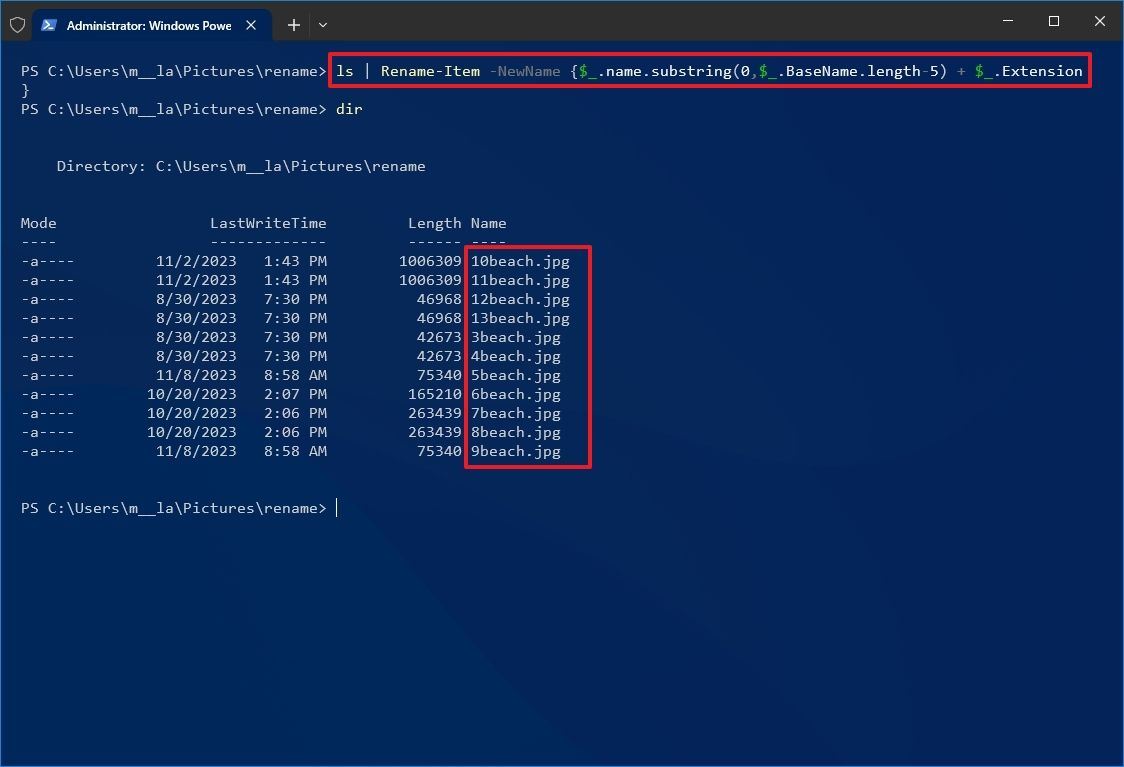This screenshot has height=767, width=1124.
Task: Click the PowerShell icon on the tab
Action: [x=49, y=24]
